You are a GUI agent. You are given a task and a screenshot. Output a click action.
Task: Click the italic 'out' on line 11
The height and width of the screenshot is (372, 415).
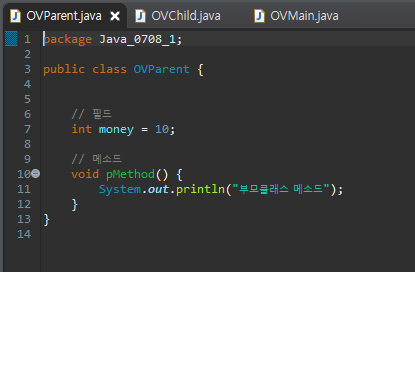(x=158, y=189)
